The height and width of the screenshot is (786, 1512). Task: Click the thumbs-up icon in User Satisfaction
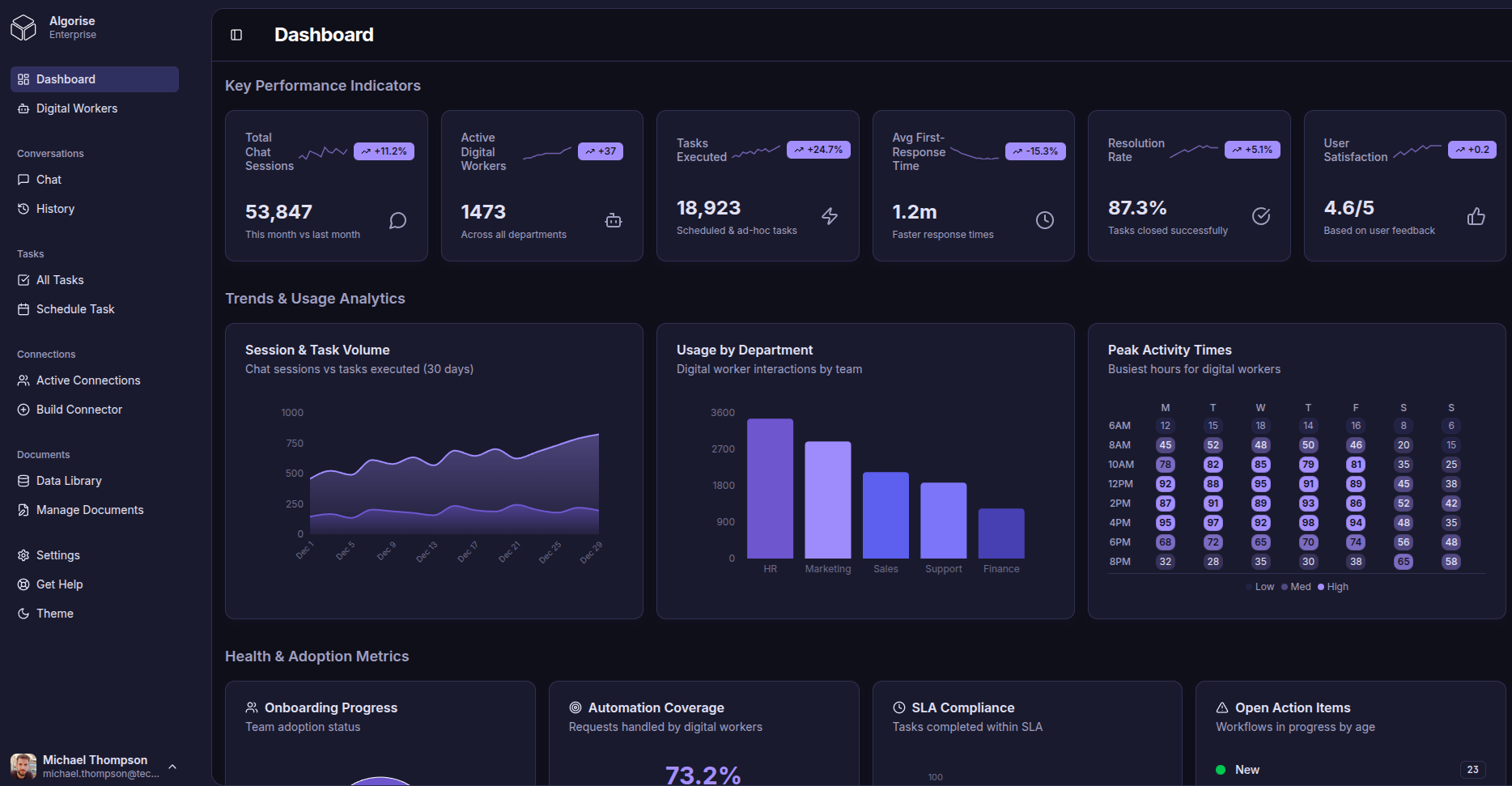[1476, 216]
